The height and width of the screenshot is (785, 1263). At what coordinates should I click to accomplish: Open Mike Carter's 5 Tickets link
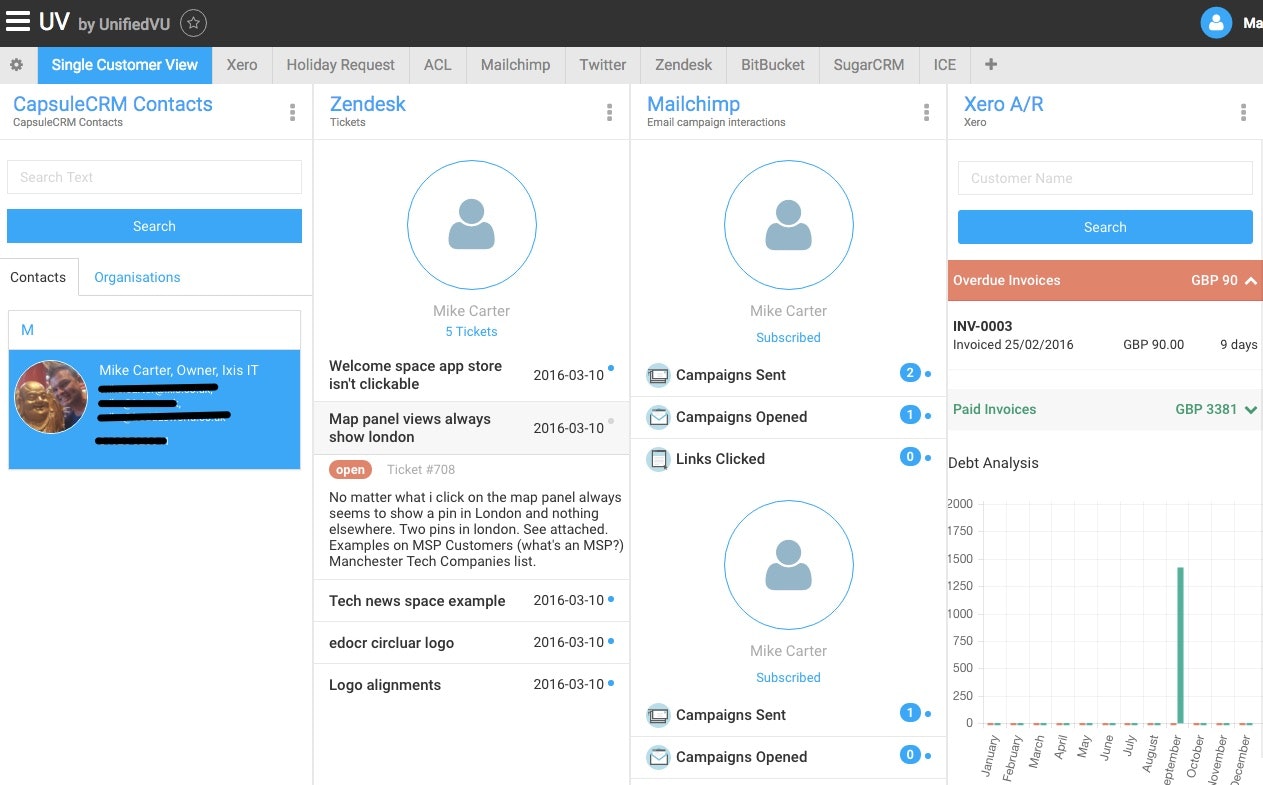[x=471, y=331]
